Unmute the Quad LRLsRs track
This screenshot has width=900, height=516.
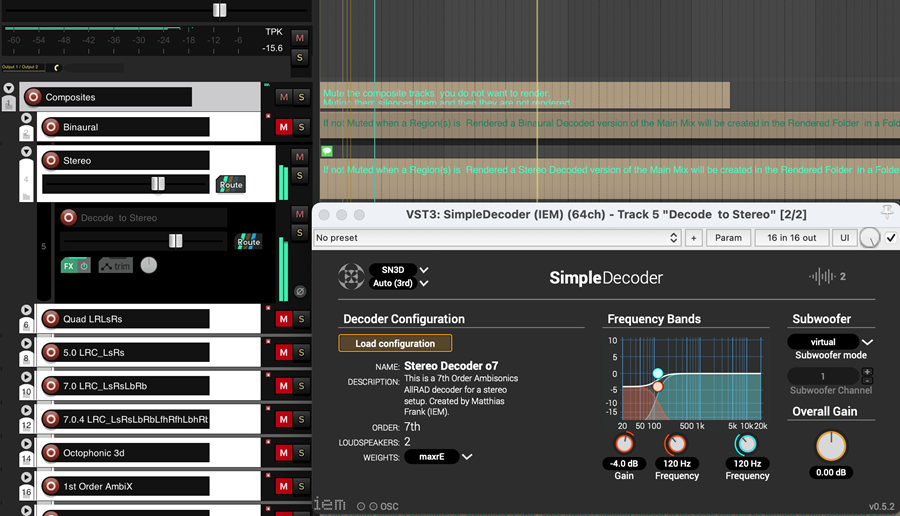284,319
